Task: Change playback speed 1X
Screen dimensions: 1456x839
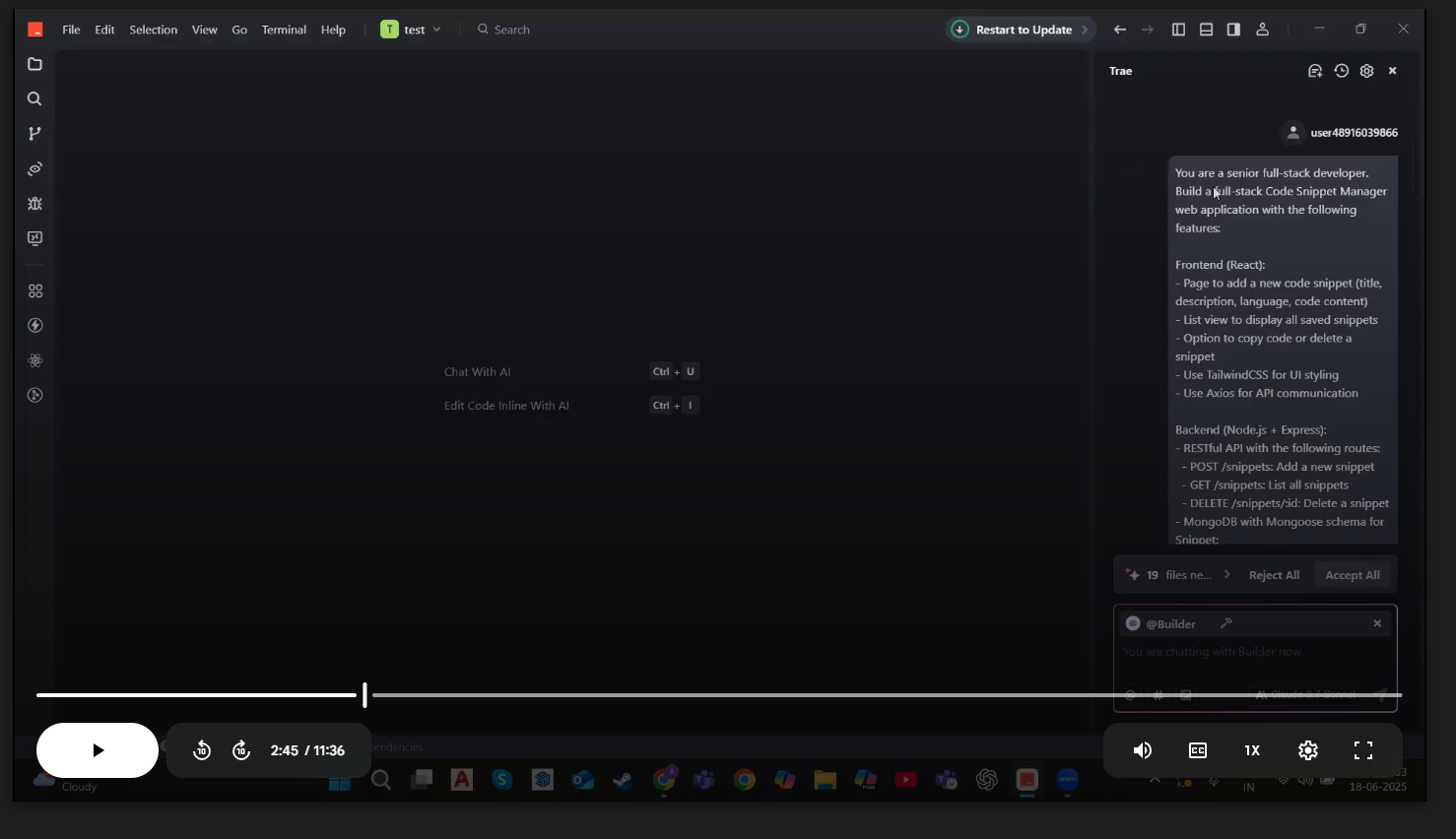Action: (1252, 750)
